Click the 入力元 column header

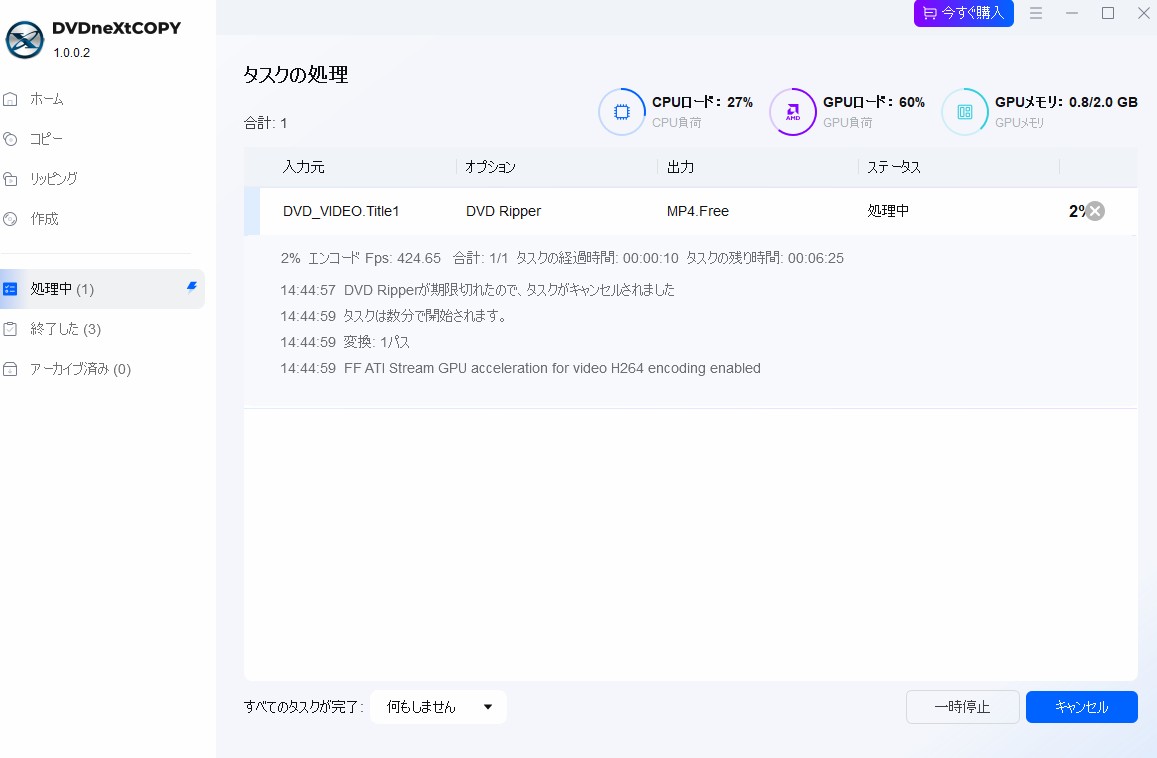303,167
